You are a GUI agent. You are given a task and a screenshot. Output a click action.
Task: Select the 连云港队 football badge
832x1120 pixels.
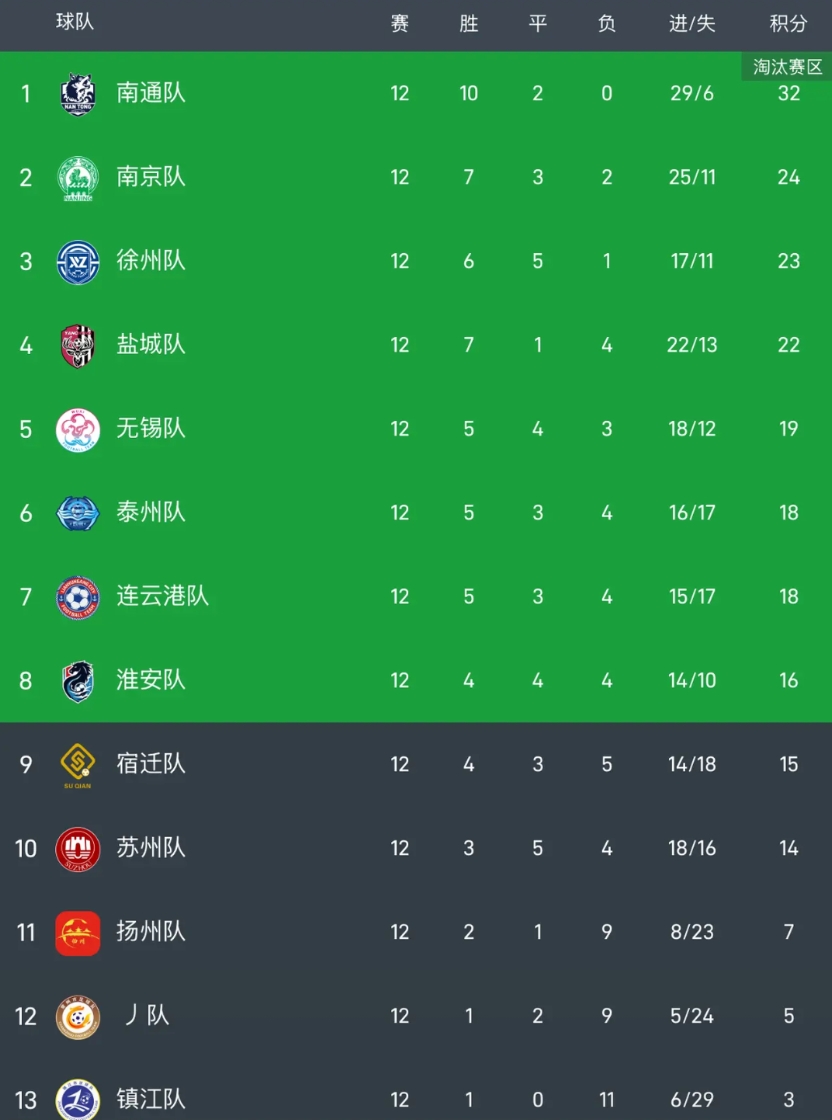coord(78,597)
